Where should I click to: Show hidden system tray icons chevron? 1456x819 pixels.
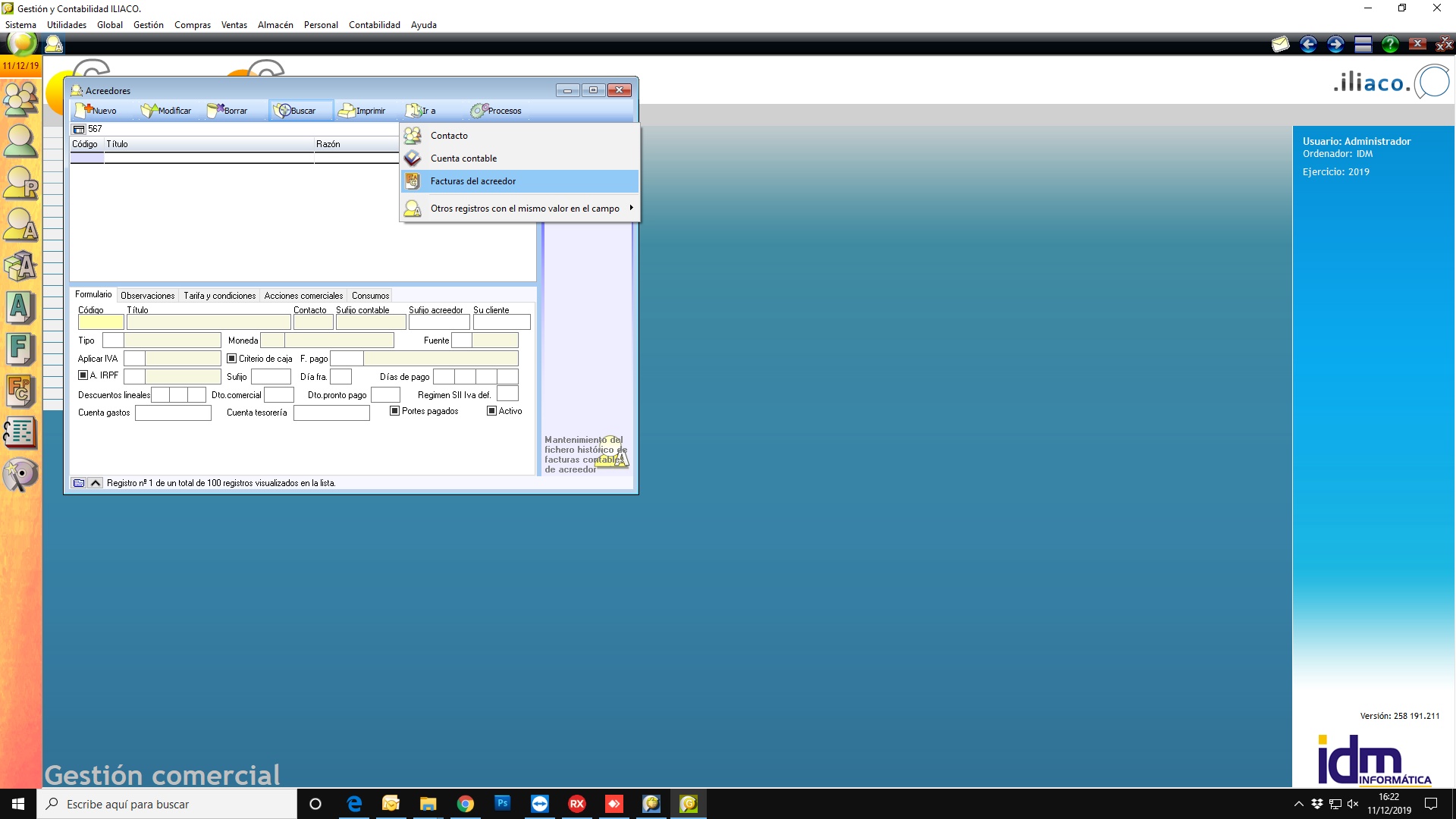[1298, 804]
